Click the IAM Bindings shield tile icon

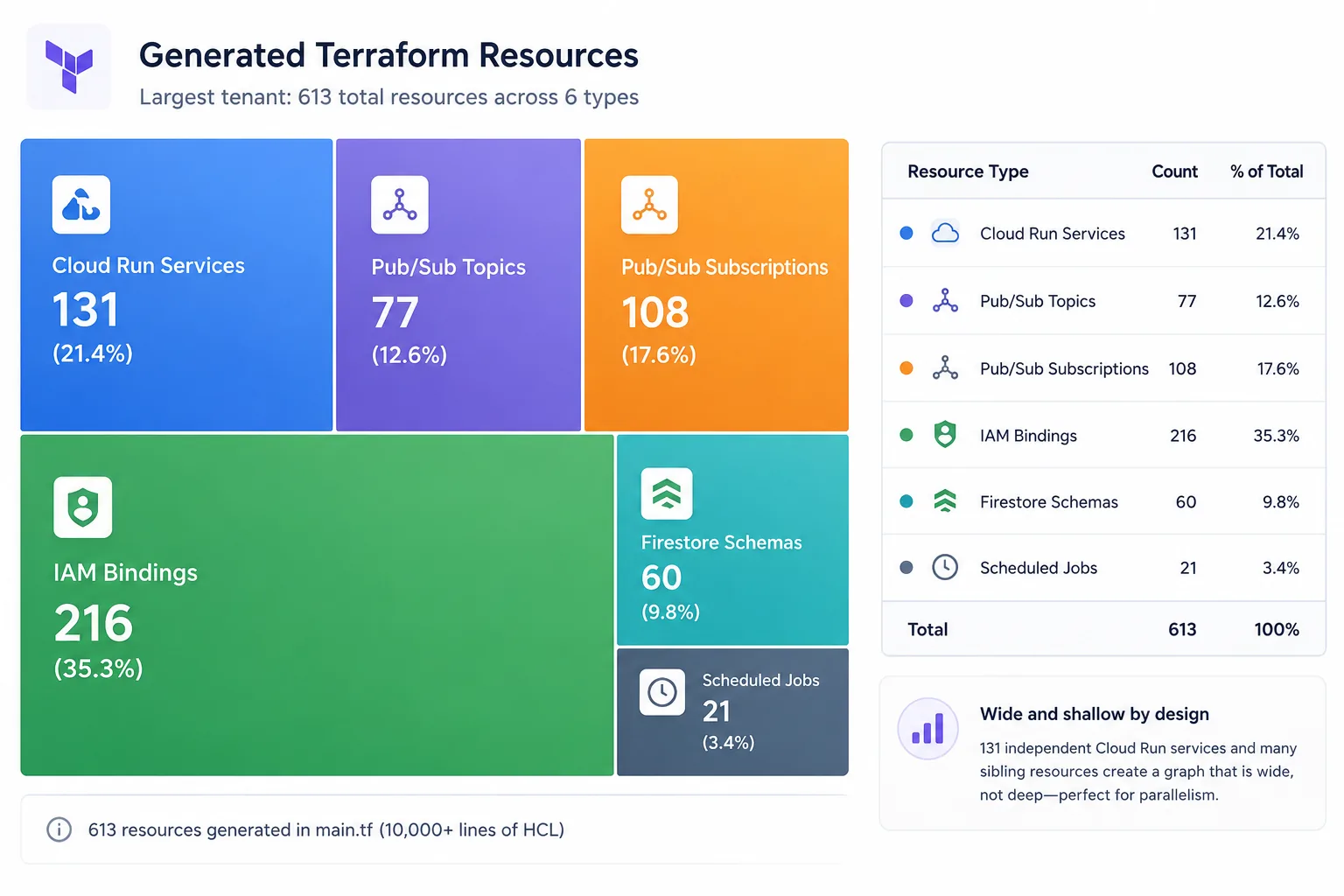(83, 507)
